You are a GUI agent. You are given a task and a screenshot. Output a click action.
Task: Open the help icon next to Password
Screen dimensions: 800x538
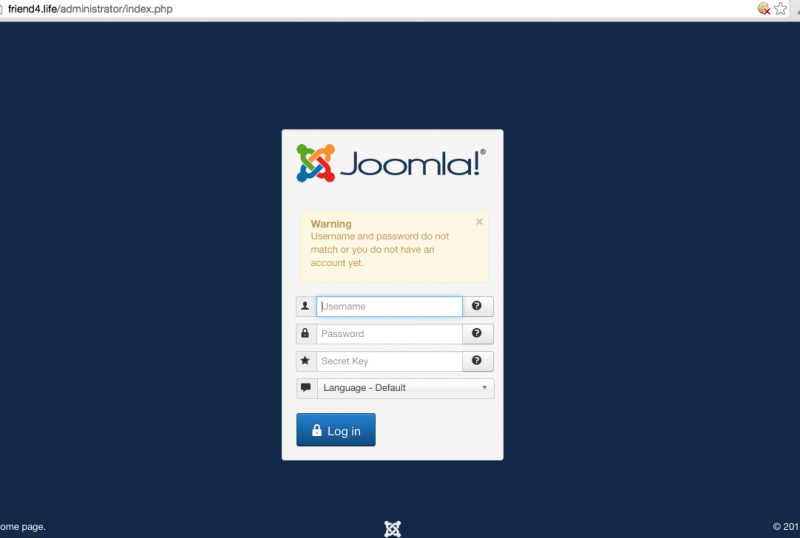click(477, 334)
